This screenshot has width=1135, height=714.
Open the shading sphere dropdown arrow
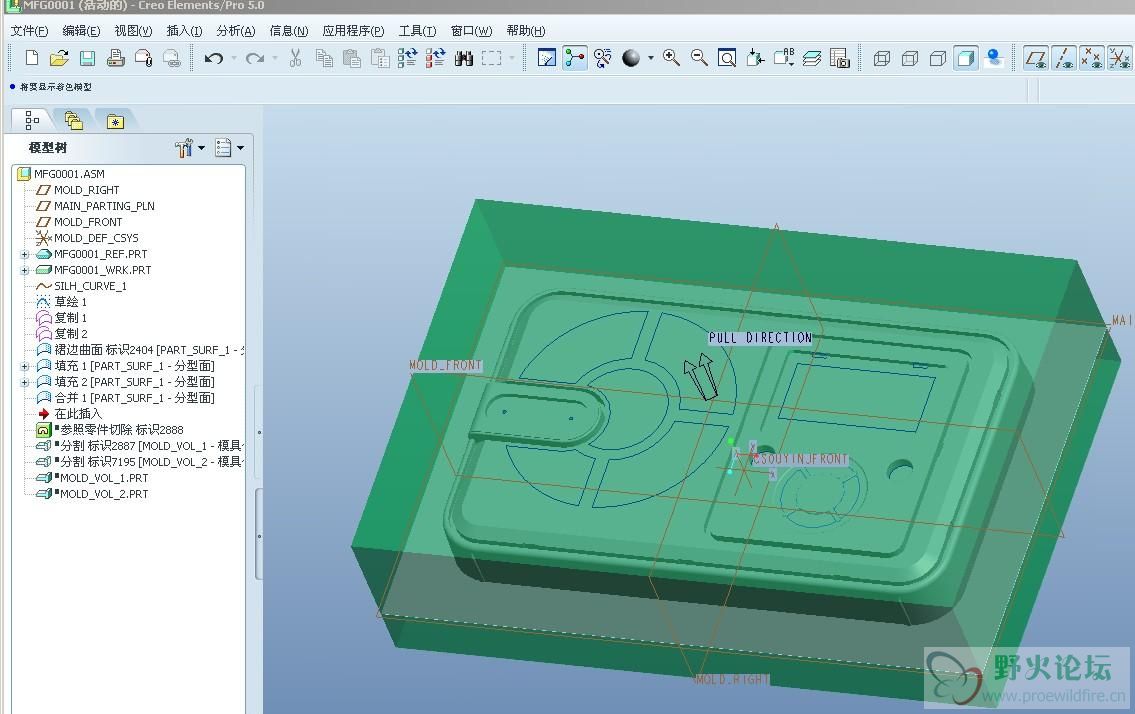(651, 58)
